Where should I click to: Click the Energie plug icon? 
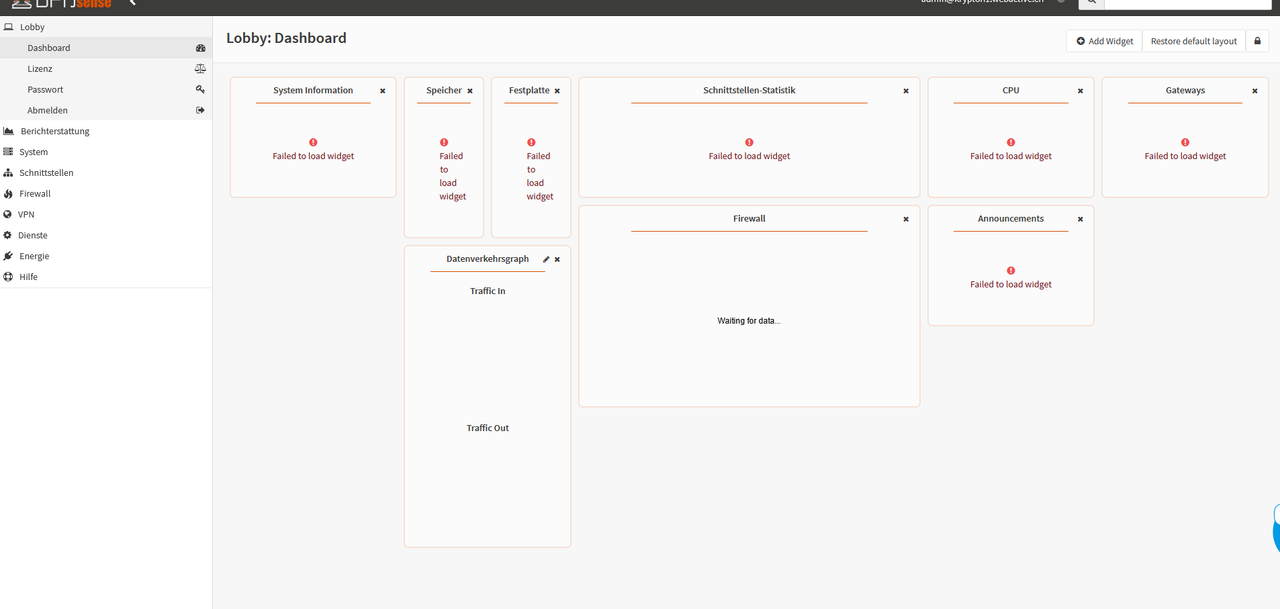8,256
